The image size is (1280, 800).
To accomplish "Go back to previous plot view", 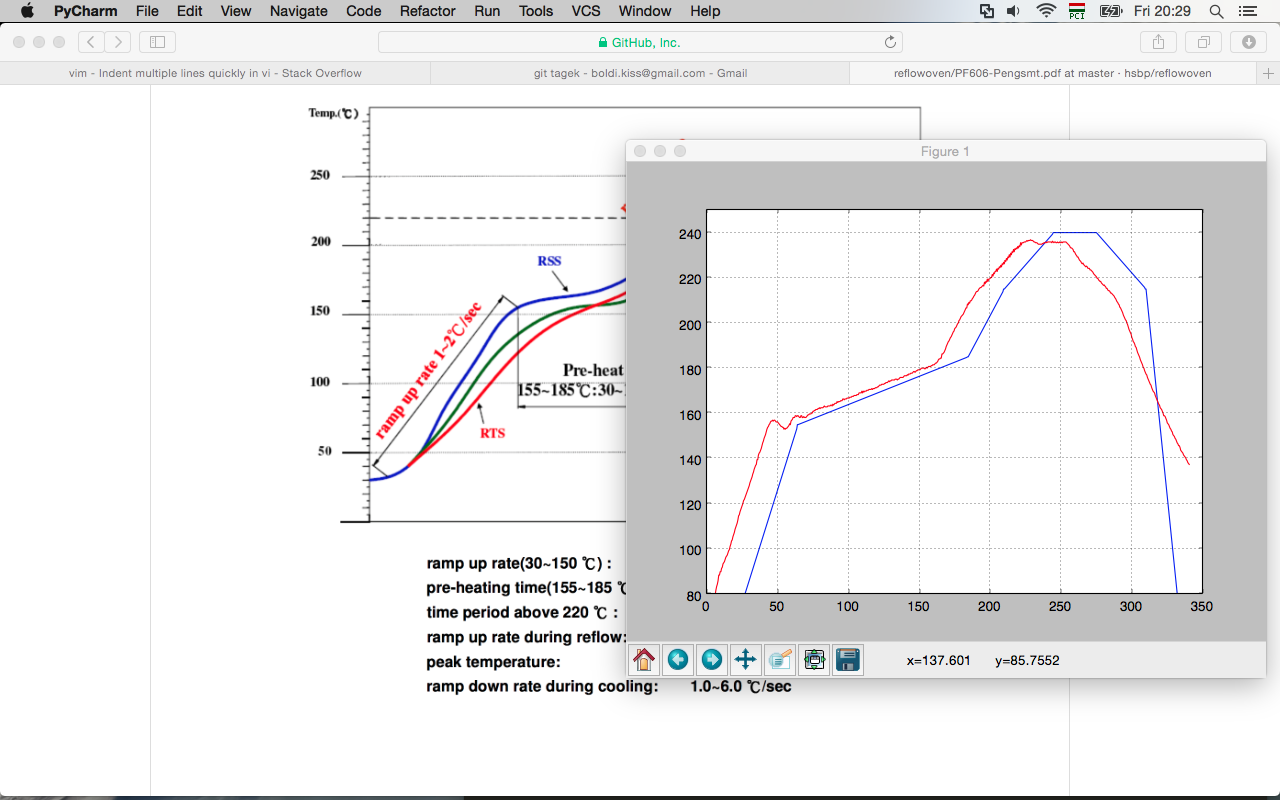I will pos(678,660).
